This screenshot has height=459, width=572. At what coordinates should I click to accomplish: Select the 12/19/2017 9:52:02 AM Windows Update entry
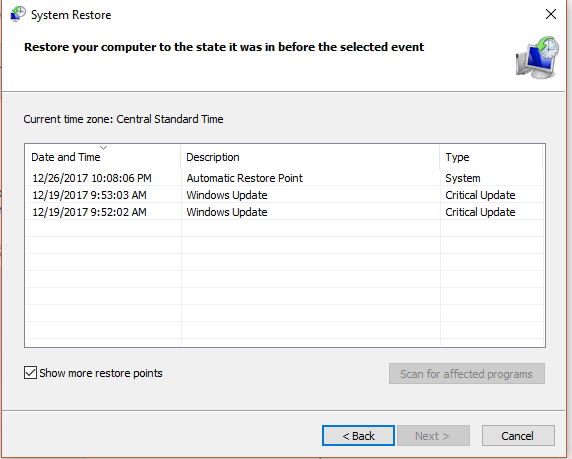pos(285,212)
